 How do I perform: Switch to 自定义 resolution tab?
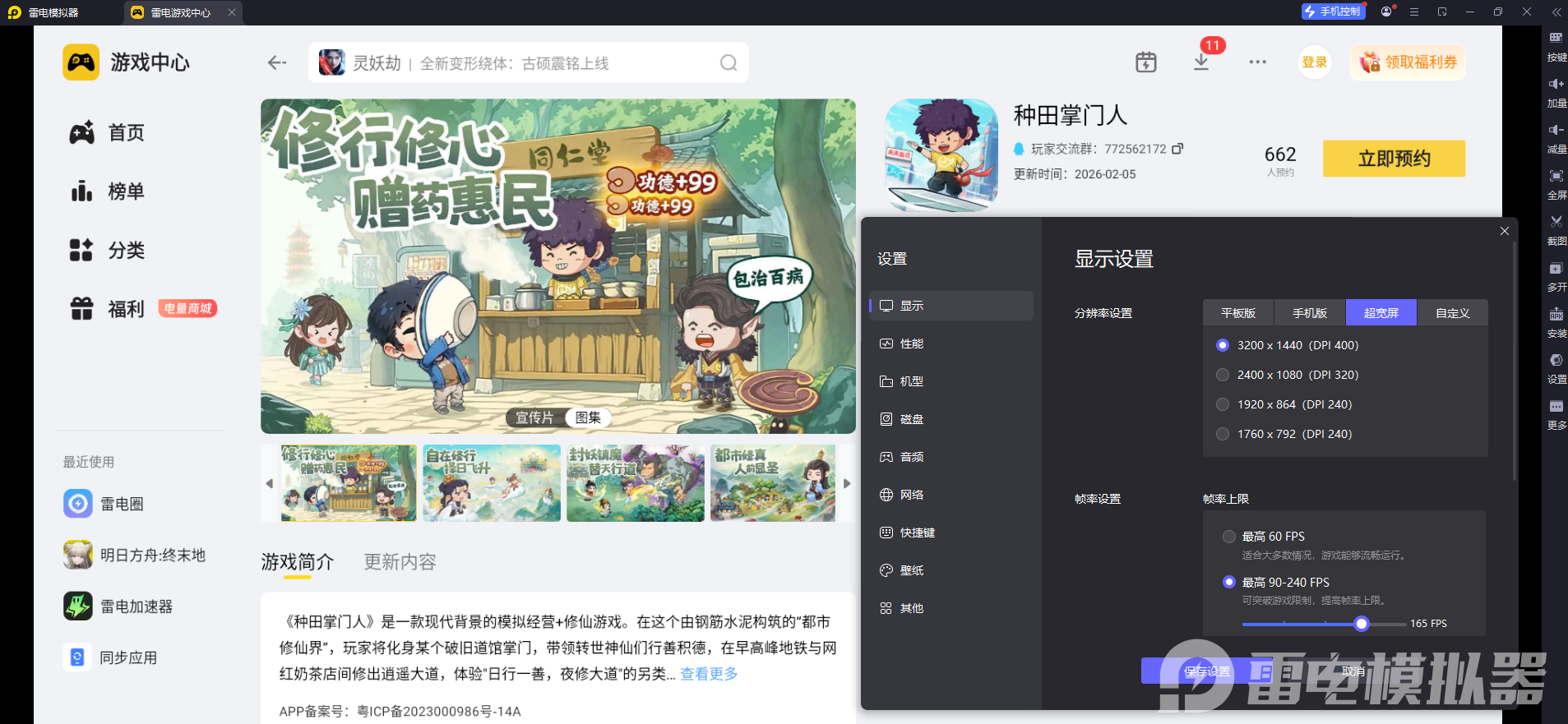1453,313
